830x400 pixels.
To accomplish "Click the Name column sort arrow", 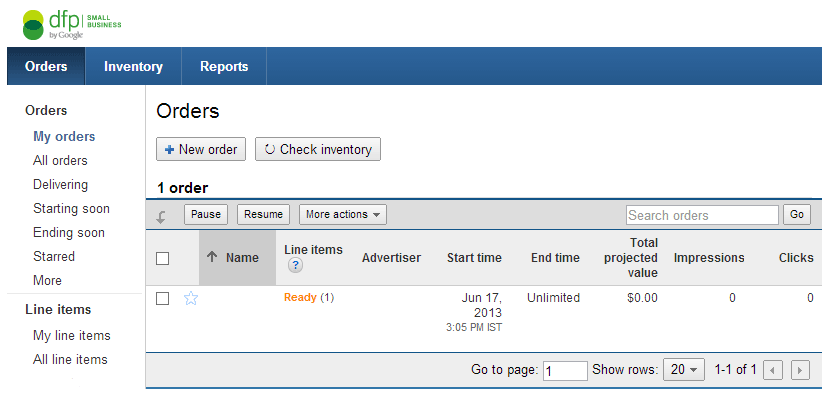I will pyautogui.click(x=212, y=257).
